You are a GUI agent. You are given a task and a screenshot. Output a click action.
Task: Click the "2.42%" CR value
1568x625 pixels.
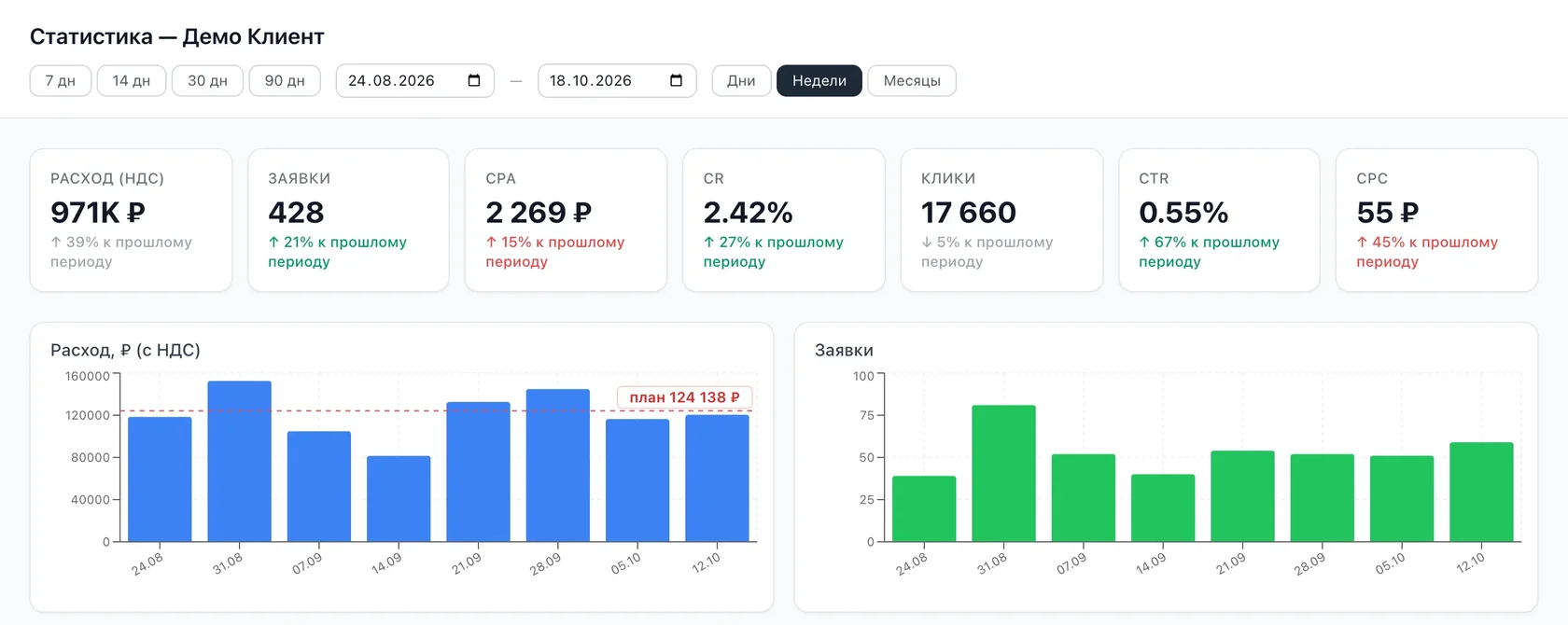click(x=749, y=213)
